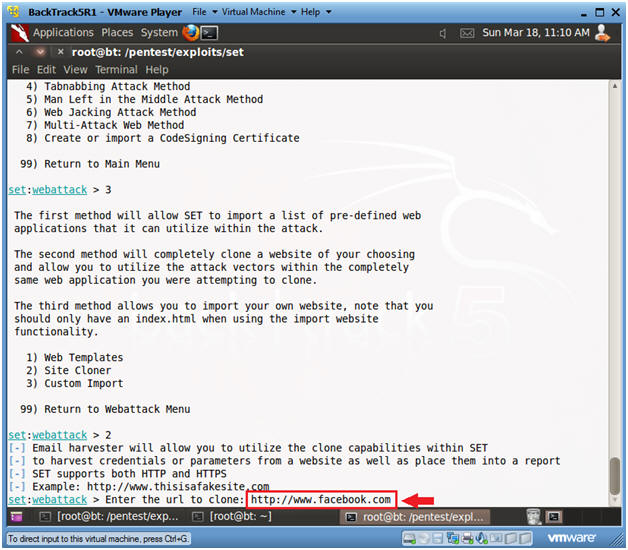Screen dimensions: 628x550
Task: Click VMware network adapter status icon
Action: (x=453, y=538)
